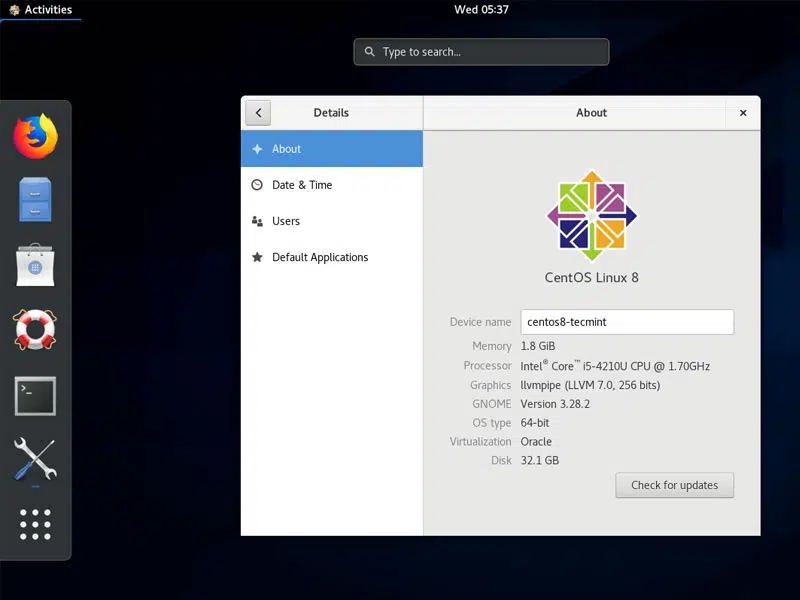Click the Virtualization label
This screenshot has height=600, width=800.
pyautogui.click(x=480, y=442)
